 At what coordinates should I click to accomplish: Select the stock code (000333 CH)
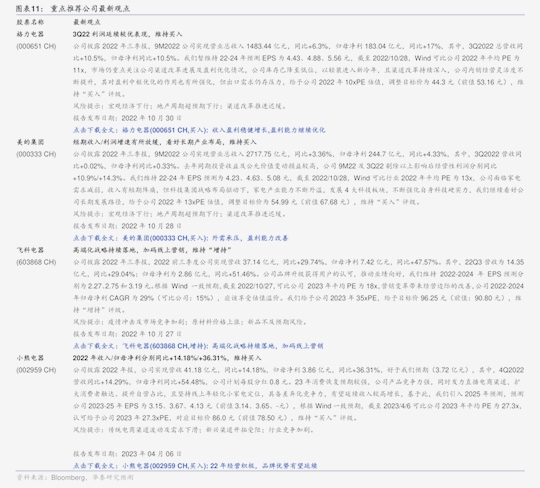[x=36, y=154]
